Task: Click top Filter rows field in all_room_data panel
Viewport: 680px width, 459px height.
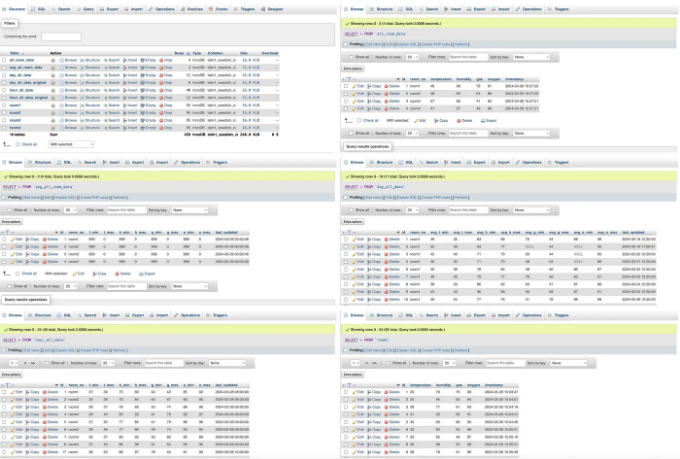Action: [x=468, y=57]
